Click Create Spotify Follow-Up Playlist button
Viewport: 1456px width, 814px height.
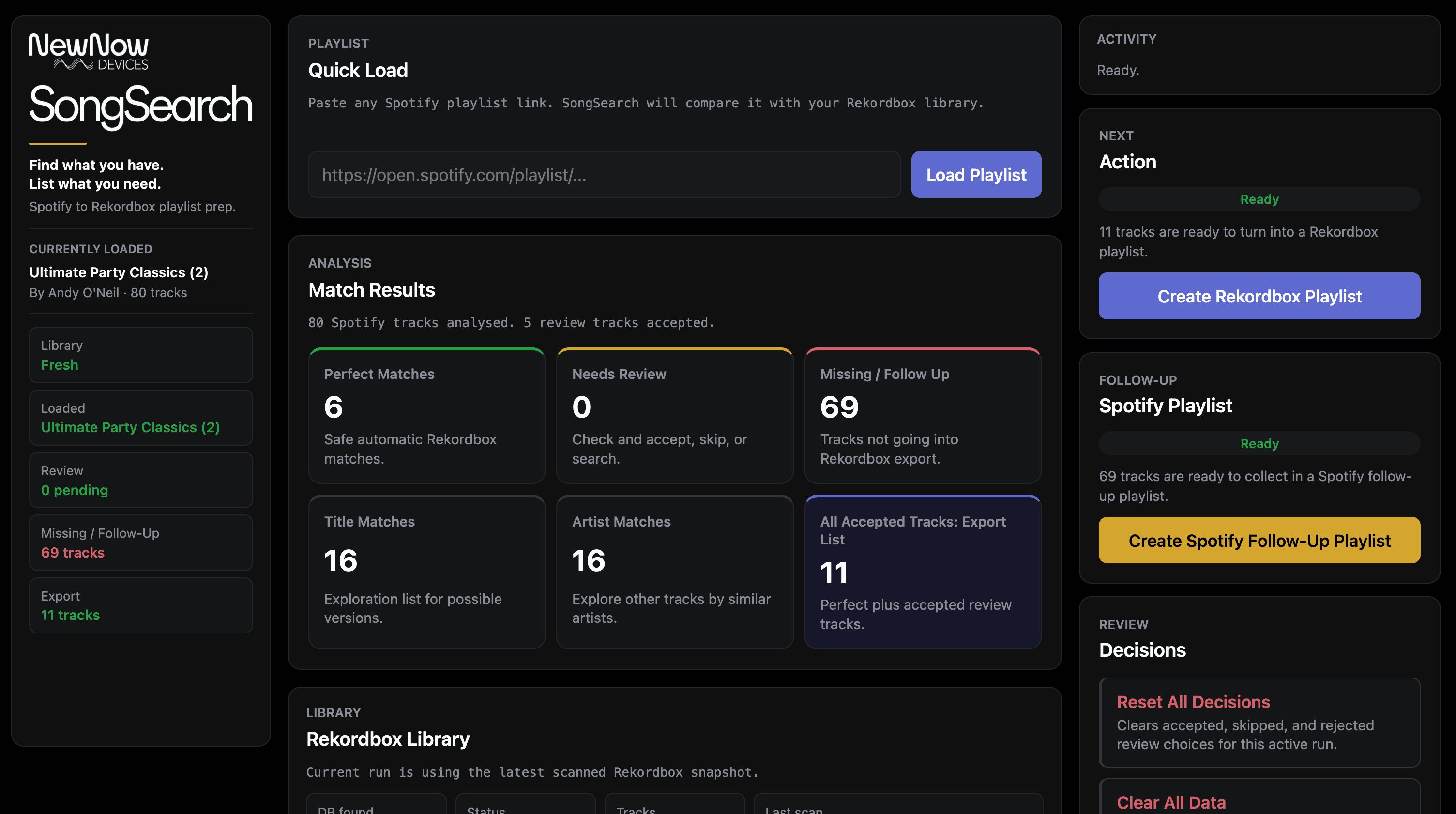1259,541
